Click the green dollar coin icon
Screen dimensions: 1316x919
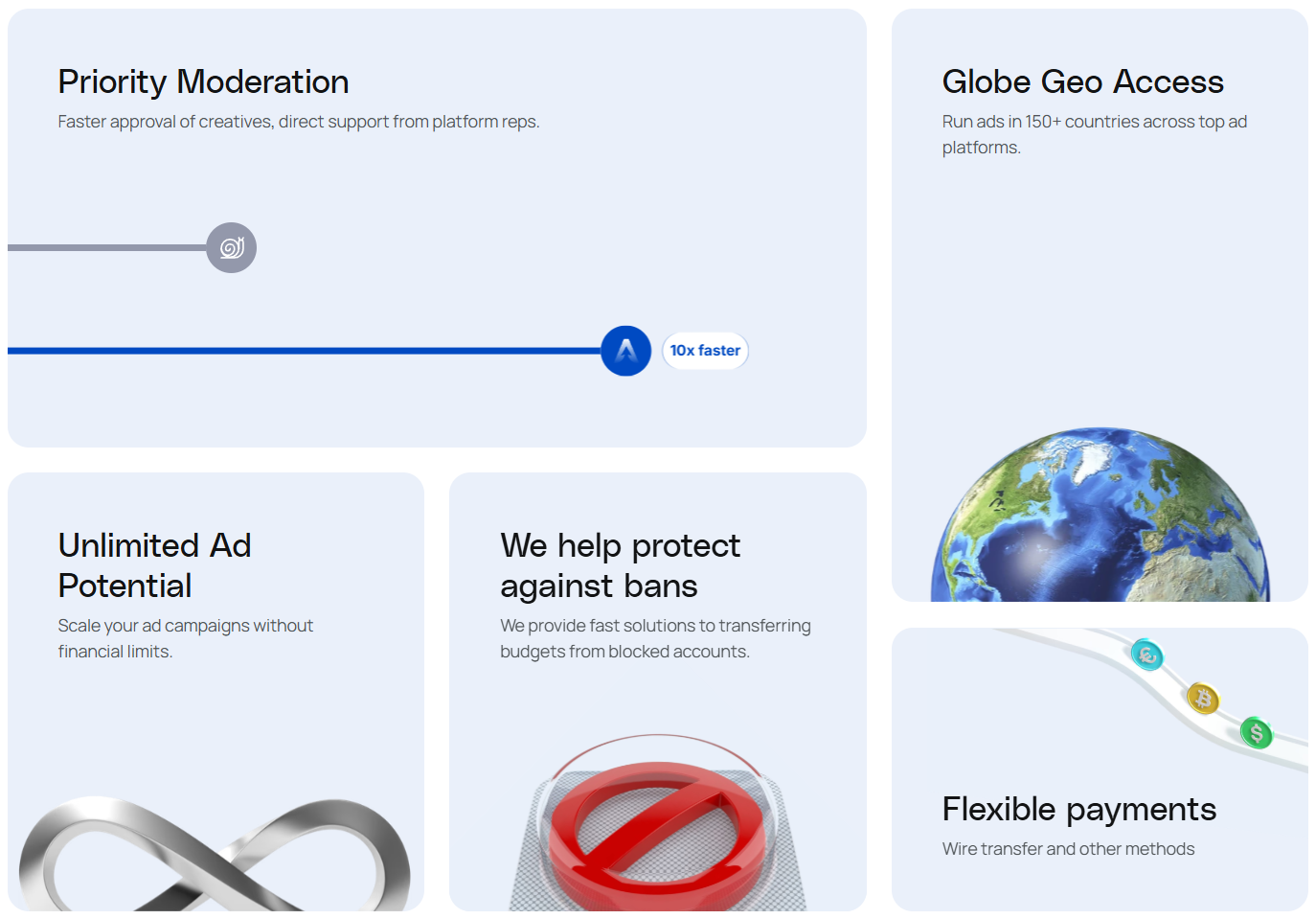coord(1256,734)
